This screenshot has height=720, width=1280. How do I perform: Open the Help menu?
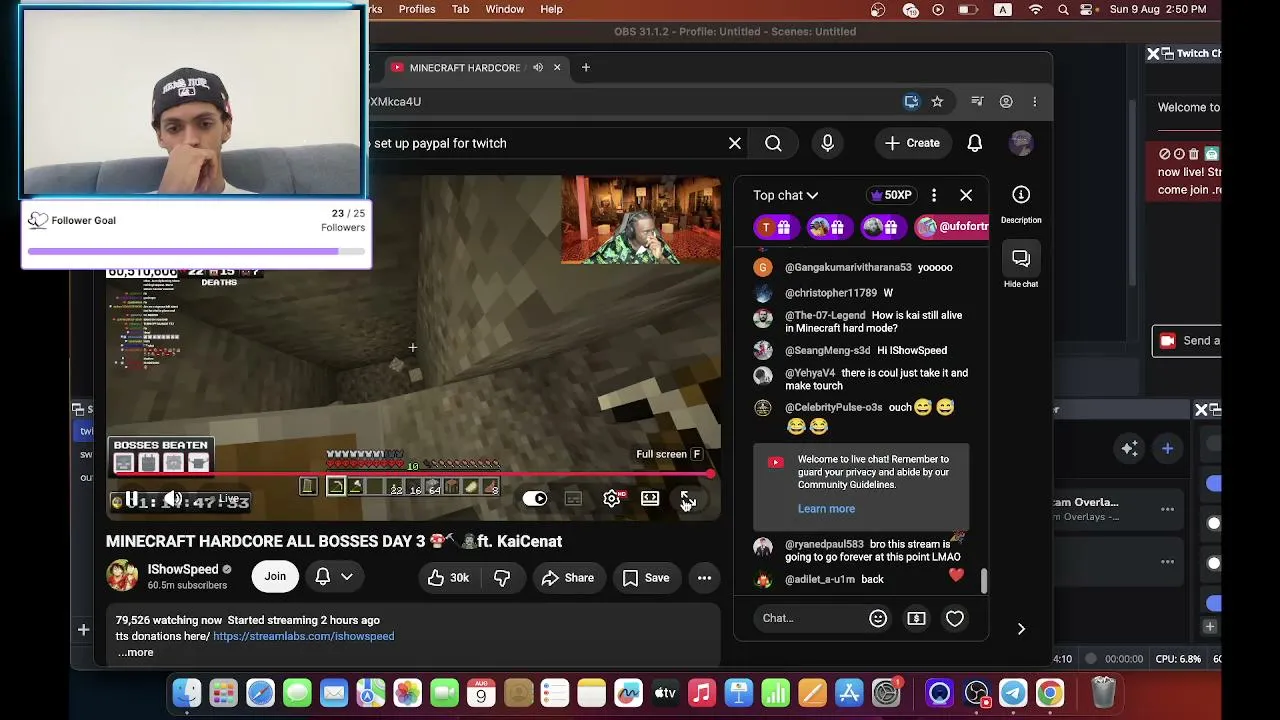551,9
